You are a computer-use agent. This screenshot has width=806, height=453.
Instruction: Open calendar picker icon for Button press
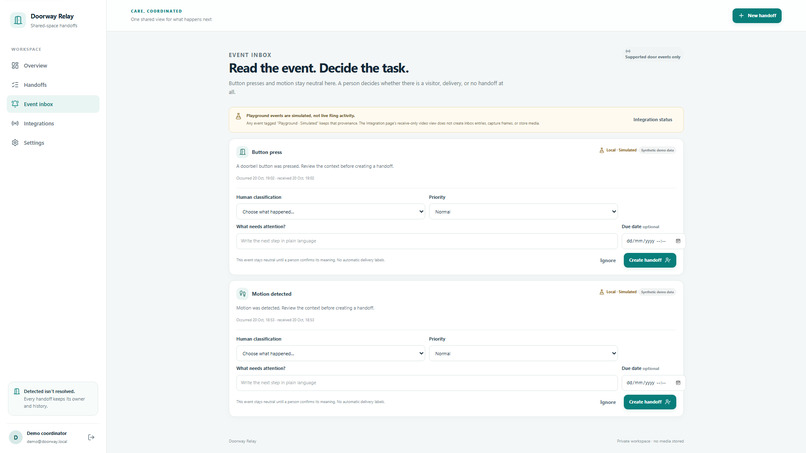tap(678, 241)
